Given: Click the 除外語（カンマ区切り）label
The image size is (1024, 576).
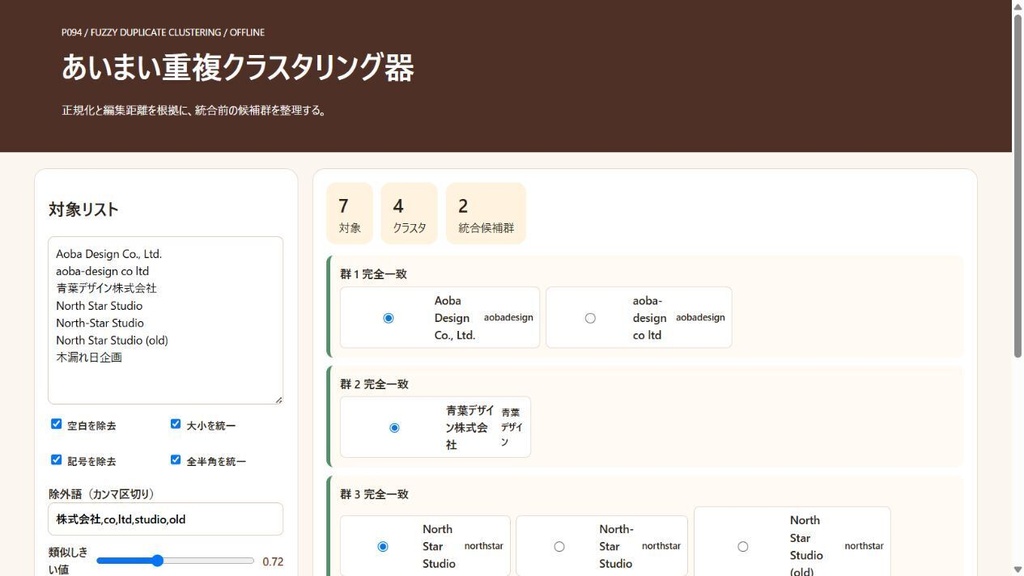Looking at the screenshot, I should pos(101,494).
